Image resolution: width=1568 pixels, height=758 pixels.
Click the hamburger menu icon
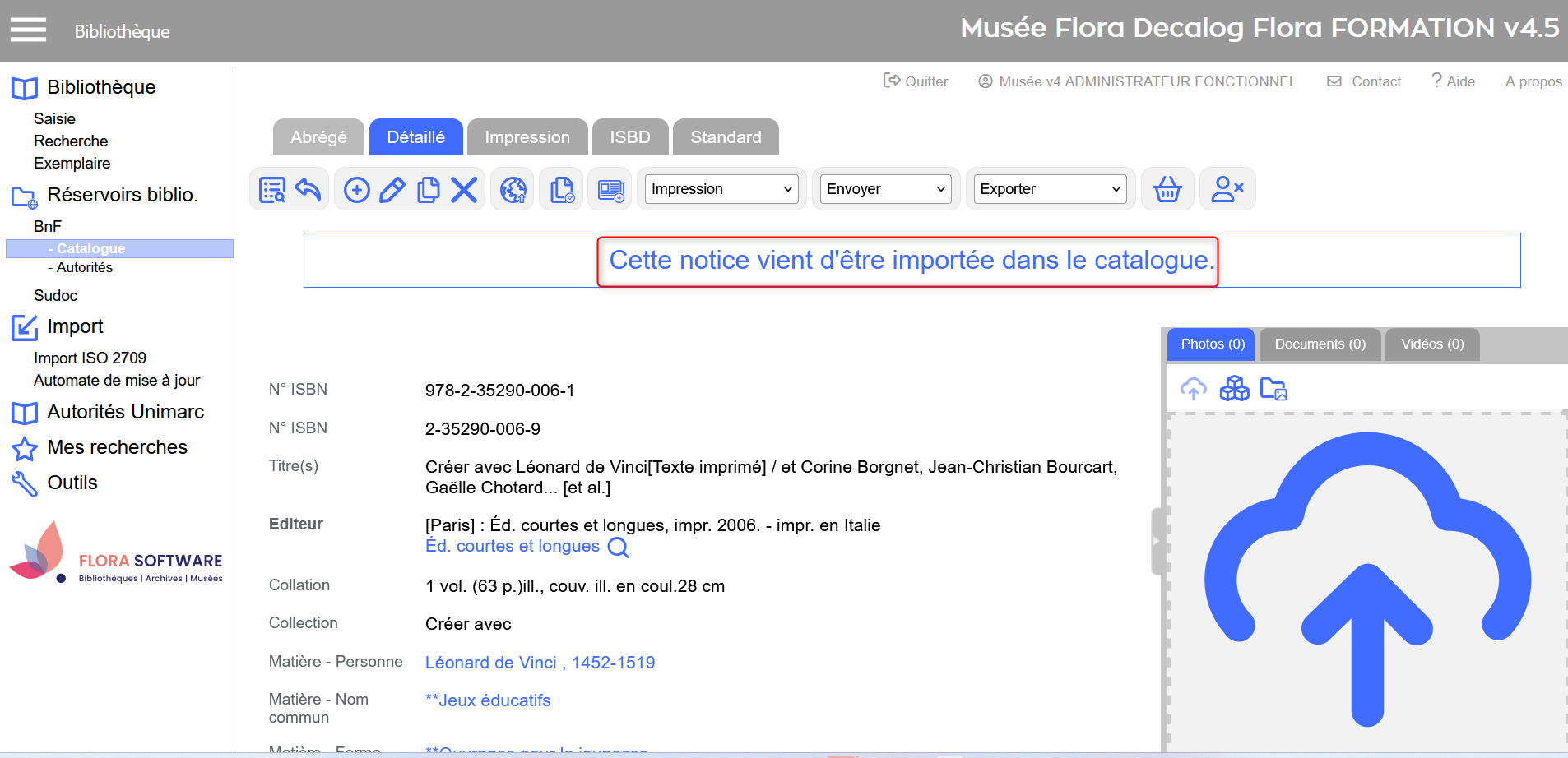(28, 30)
